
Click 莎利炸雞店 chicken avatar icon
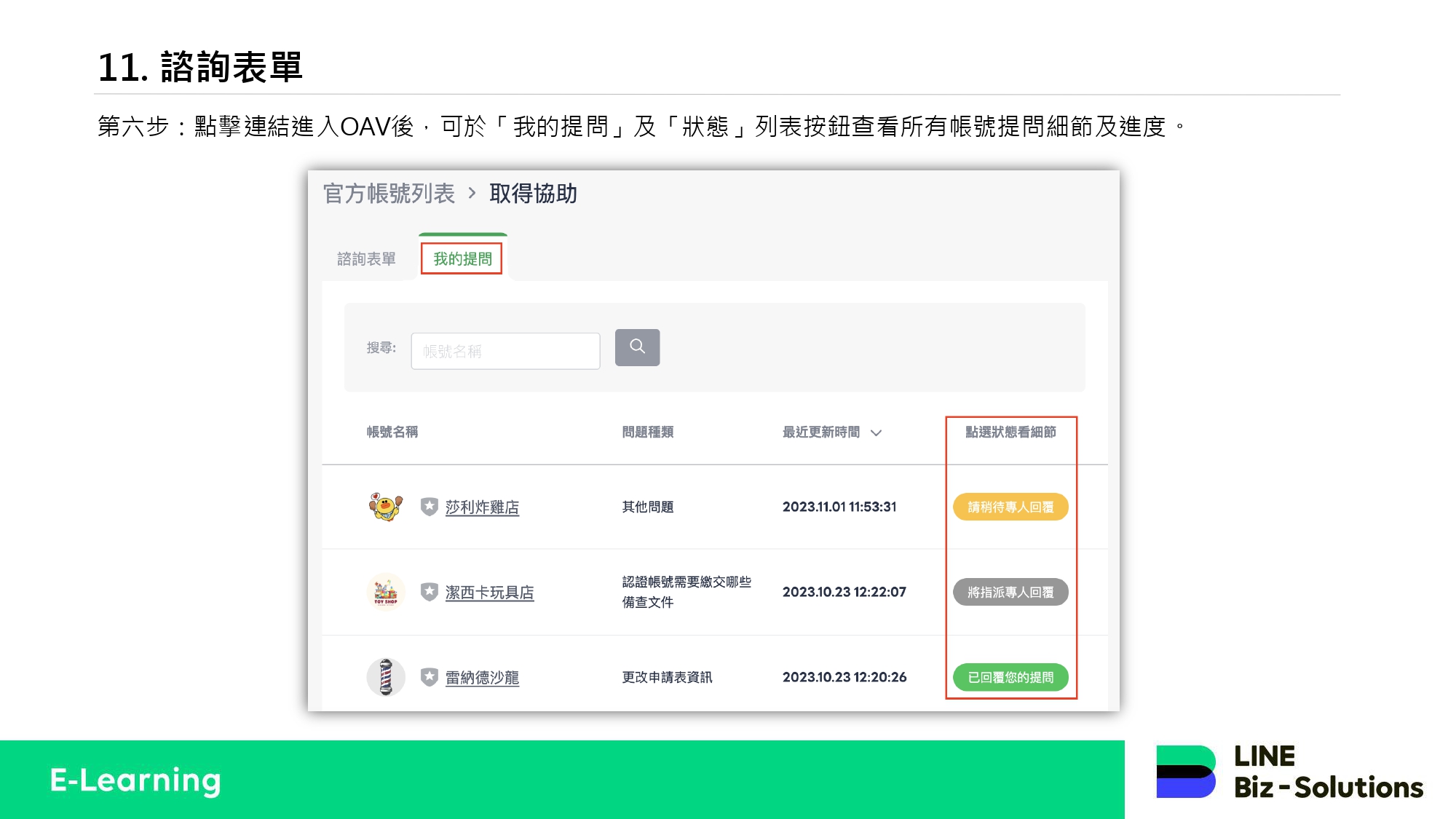pos(385,506)
